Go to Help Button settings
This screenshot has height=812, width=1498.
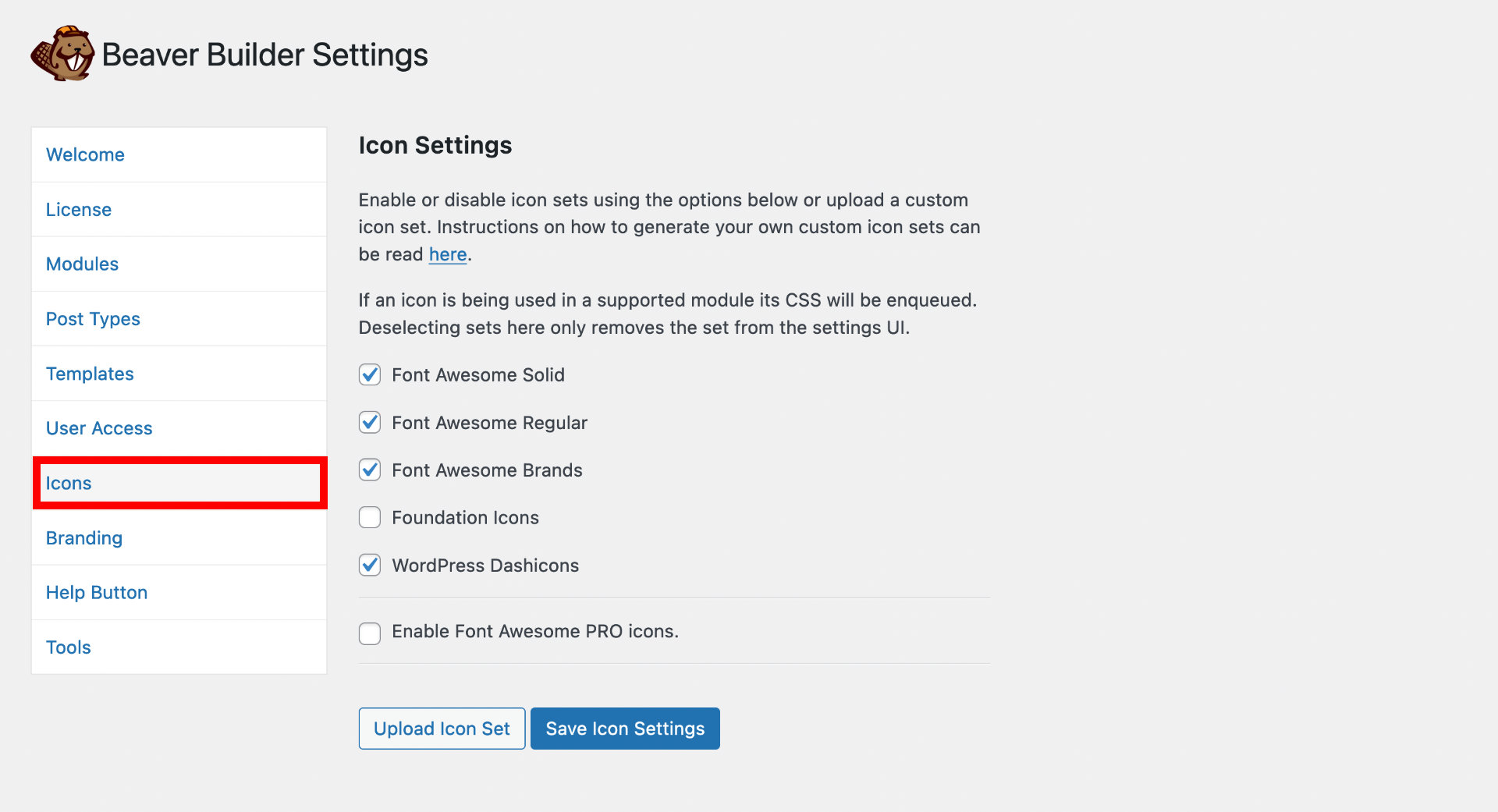coord(97,592)
